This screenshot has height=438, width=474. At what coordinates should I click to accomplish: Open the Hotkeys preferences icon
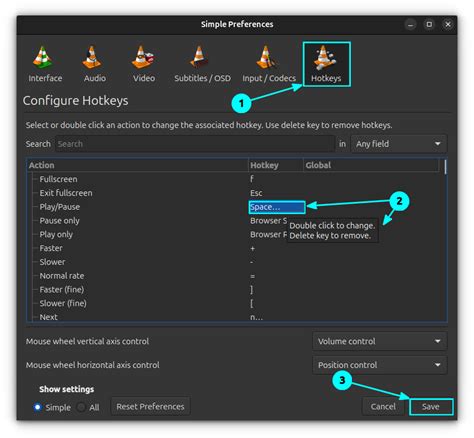click(x=326, y=64)
